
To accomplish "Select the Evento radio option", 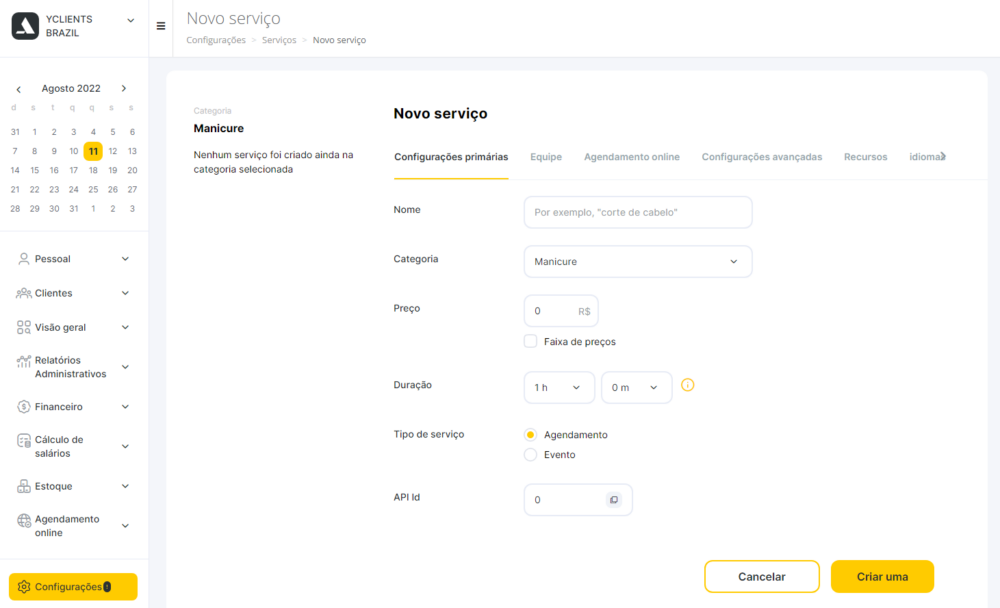I will (x=530, y=454).
